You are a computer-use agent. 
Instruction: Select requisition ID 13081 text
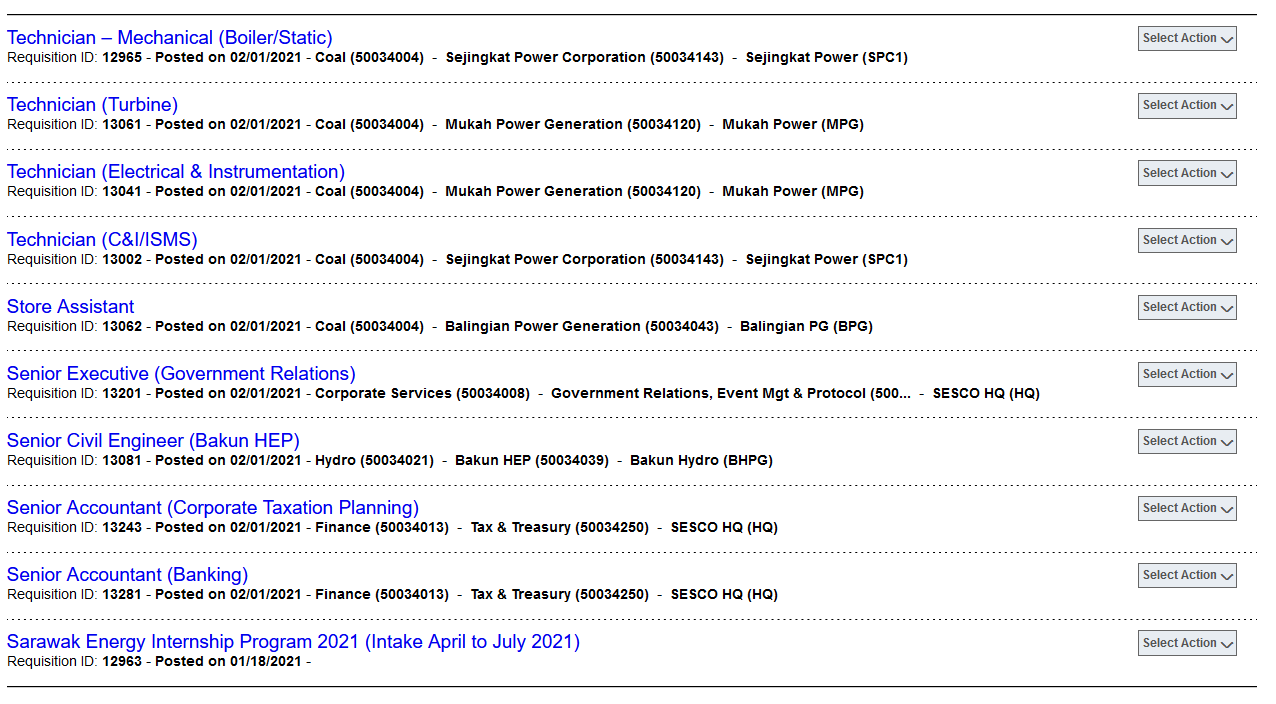point(122,460)
